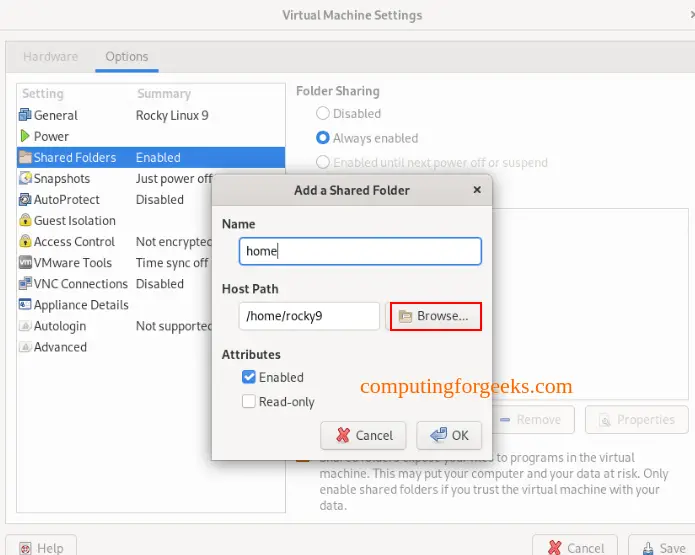Switch to the Options tab
695x555 pixels.
click(127, 57)
